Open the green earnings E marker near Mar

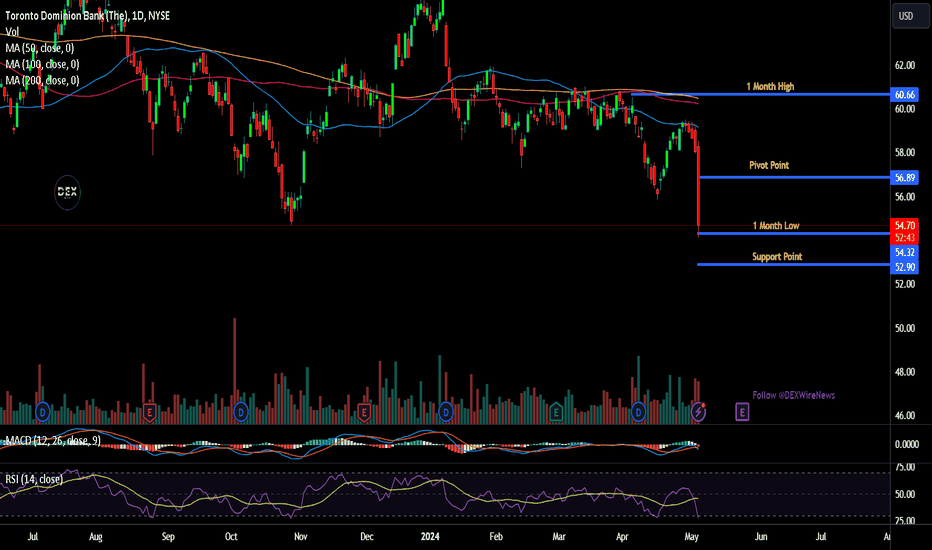coord(556,412)
